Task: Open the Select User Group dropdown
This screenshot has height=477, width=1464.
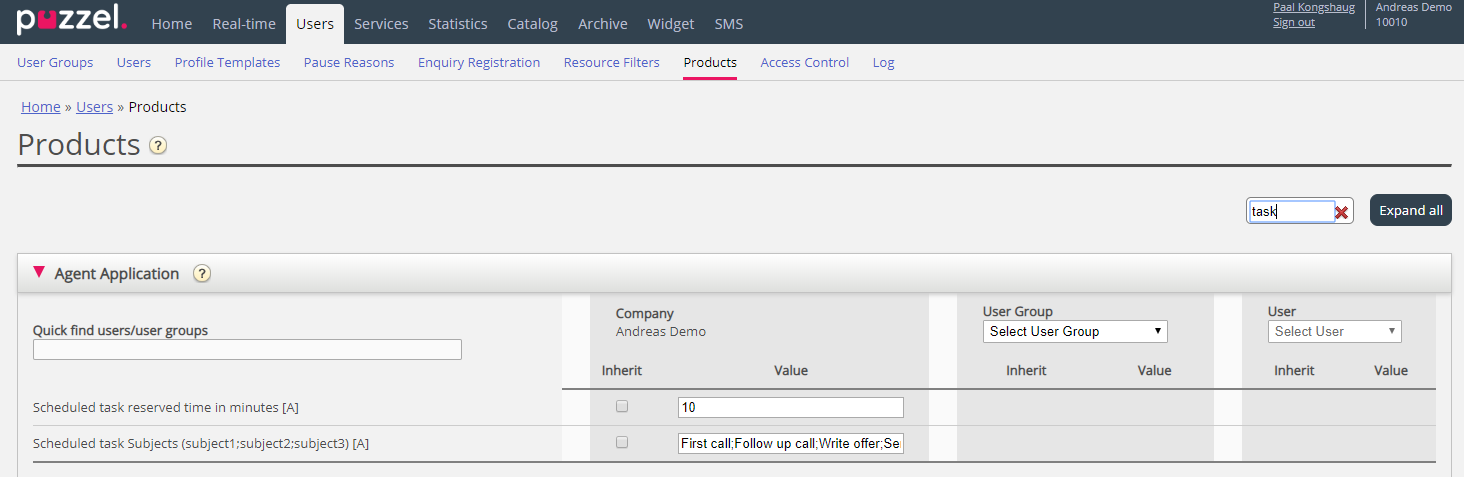Action: click(1075, 332)
